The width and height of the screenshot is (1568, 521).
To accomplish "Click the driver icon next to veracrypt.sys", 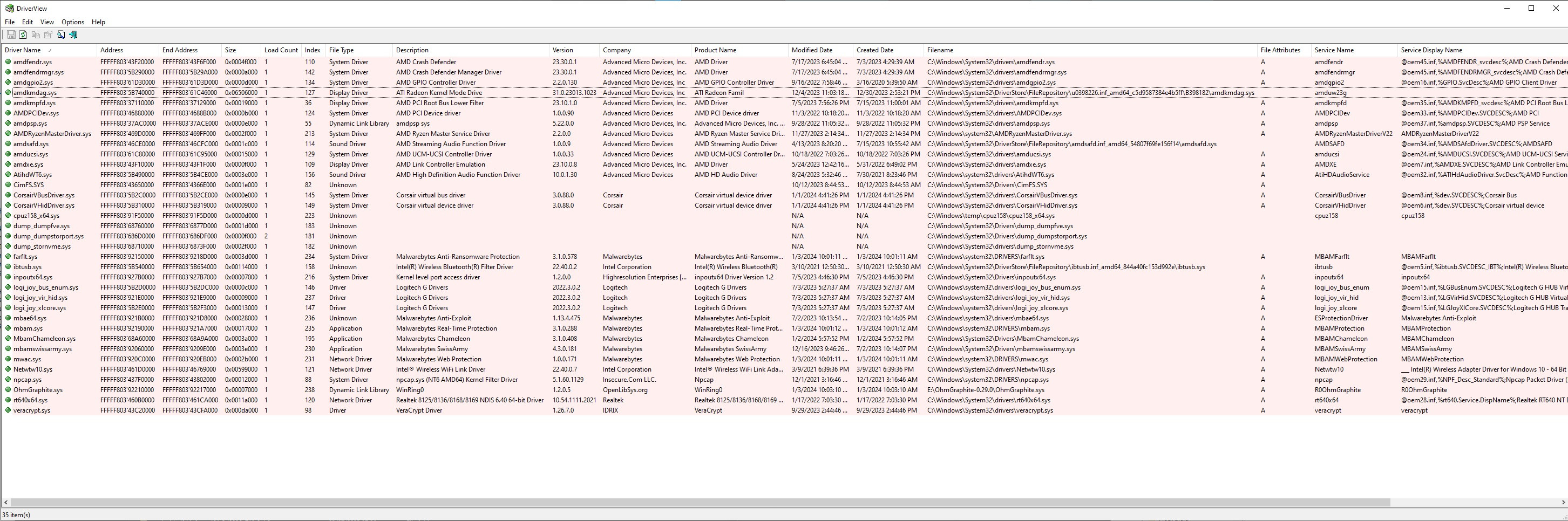I will (9, 410).
